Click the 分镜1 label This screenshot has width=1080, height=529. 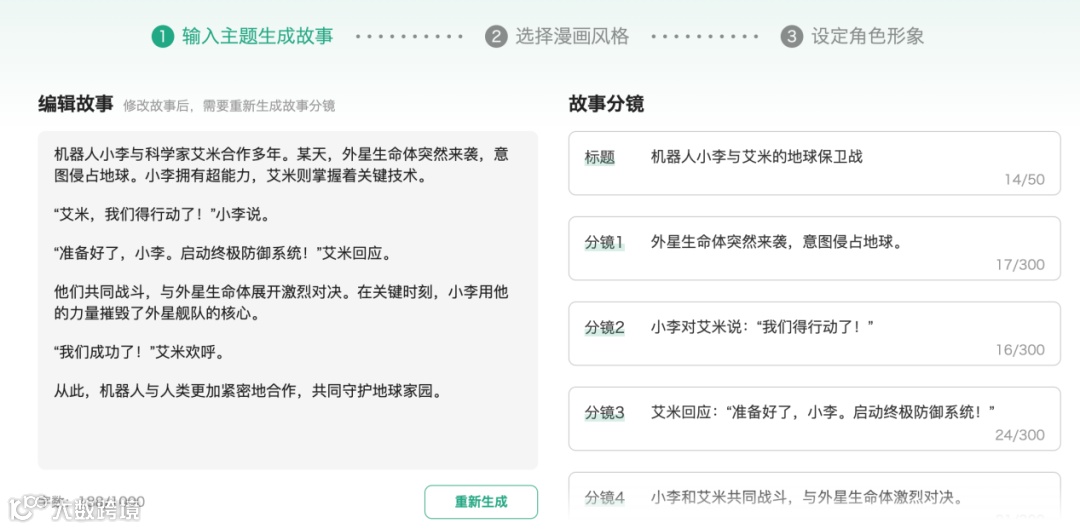(605, 242)
